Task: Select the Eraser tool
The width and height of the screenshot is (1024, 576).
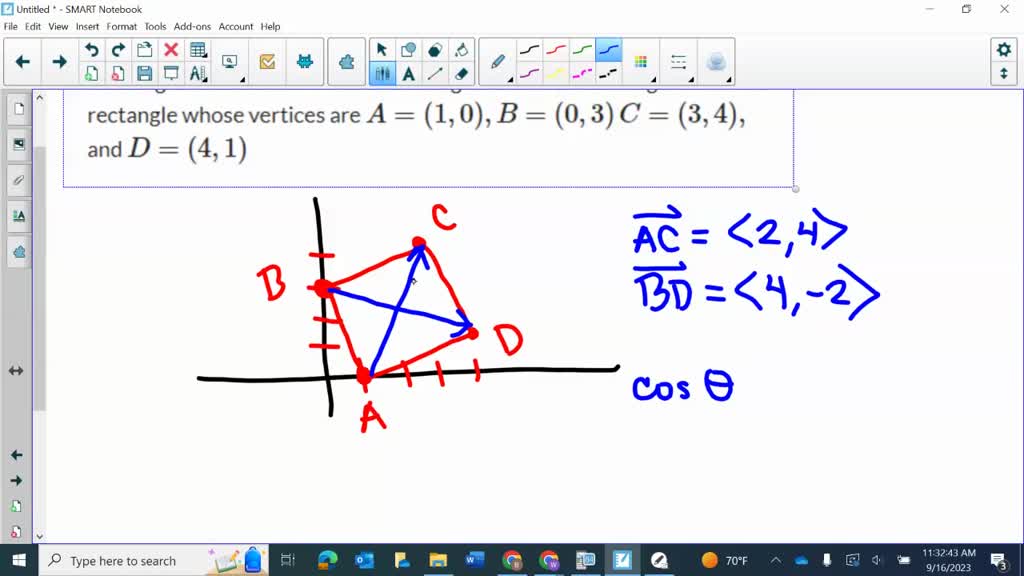Action: coord(460,73)
